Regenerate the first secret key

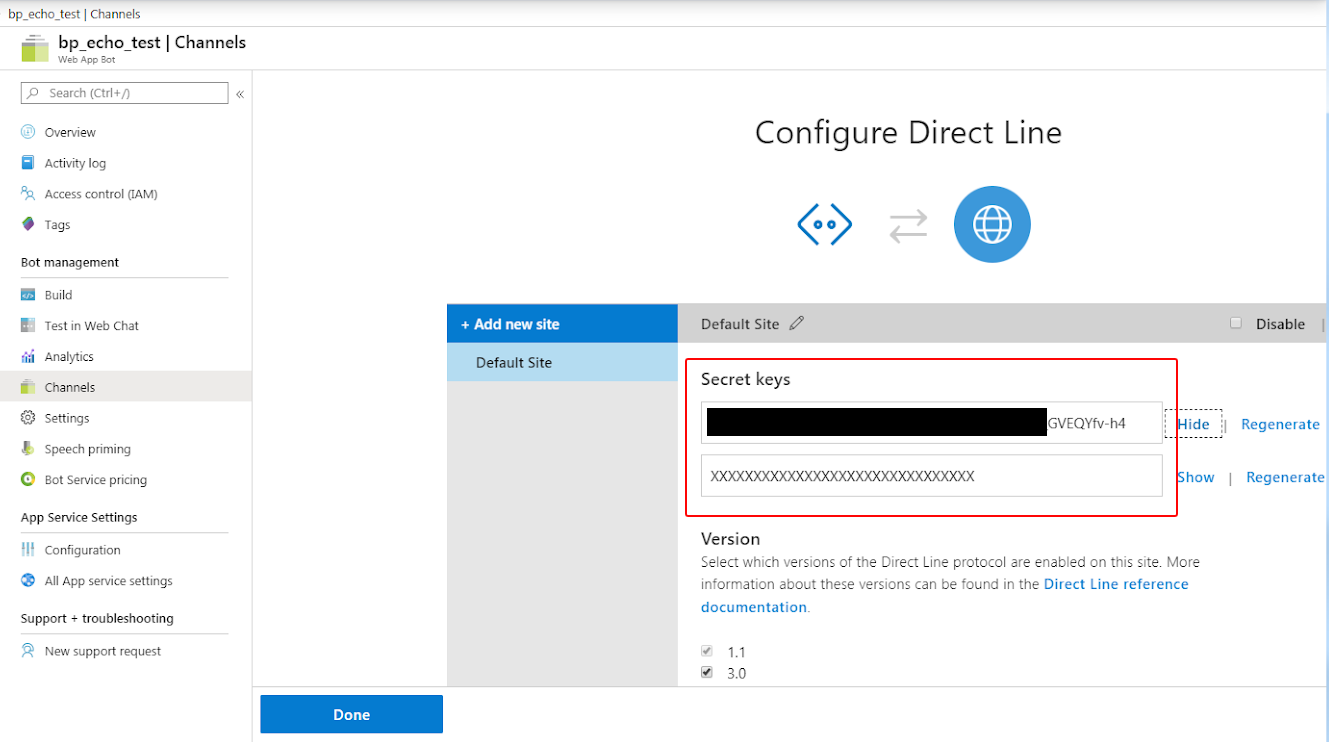(x=1280, y=424)
